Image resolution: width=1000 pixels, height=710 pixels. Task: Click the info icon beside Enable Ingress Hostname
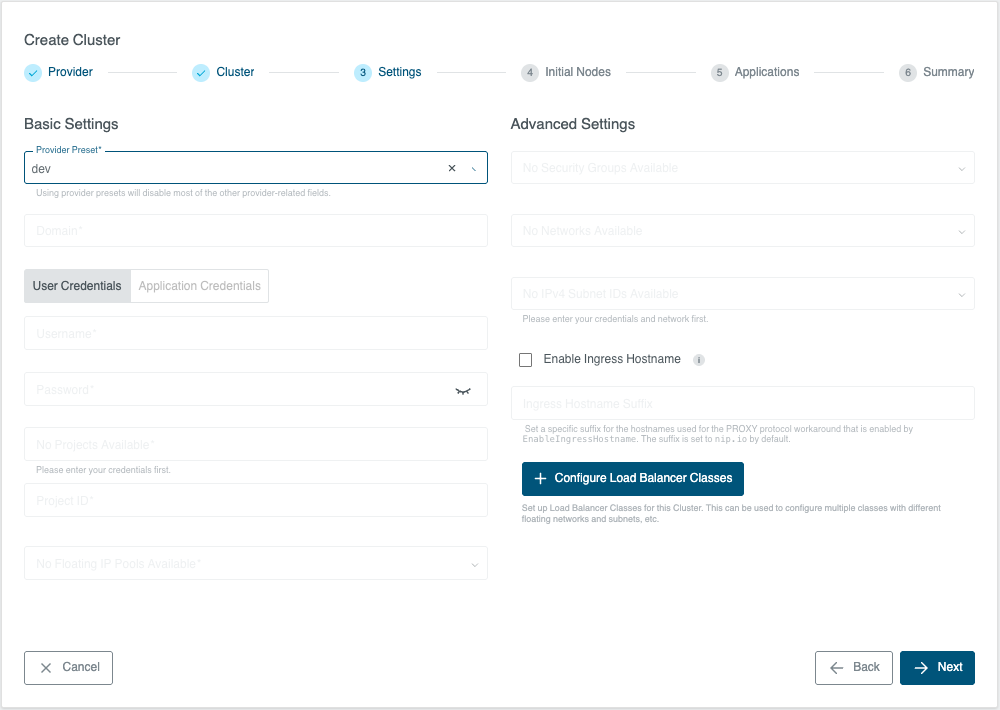[699, 360]
